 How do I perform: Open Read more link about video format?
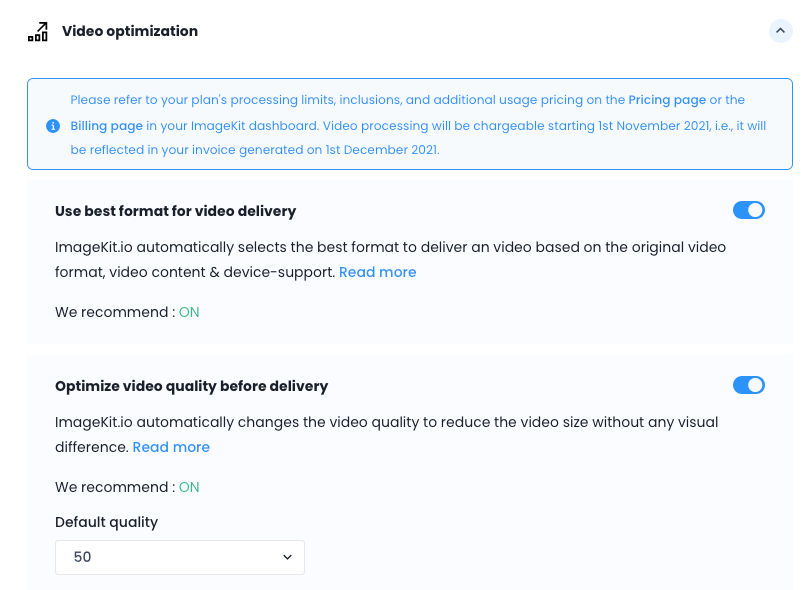coord(377,272)
